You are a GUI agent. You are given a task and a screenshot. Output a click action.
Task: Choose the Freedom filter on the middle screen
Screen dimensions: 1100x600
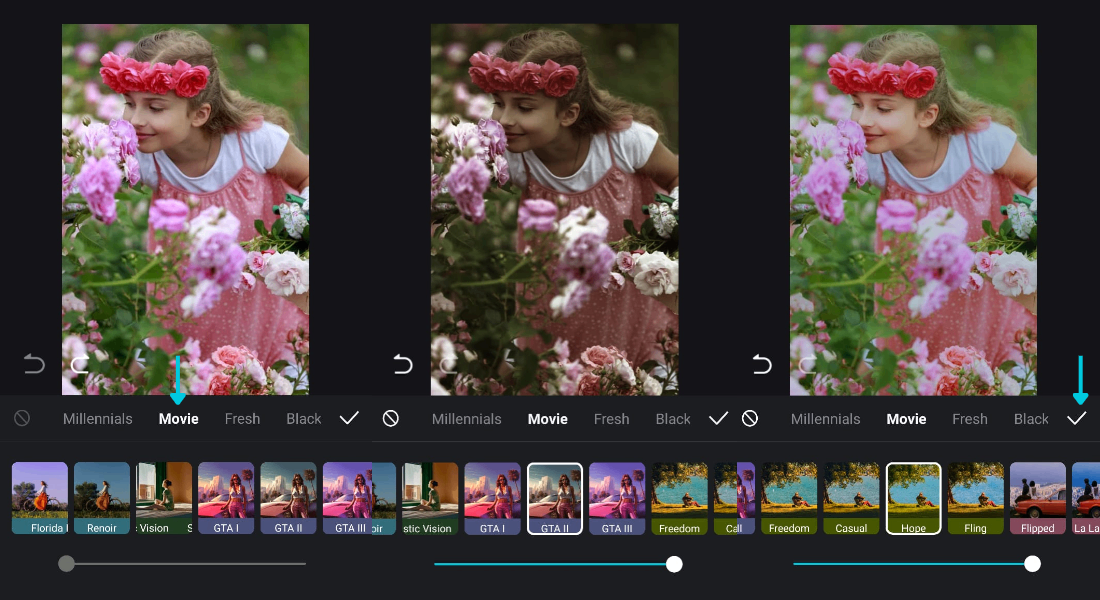[x=680, y=498]
